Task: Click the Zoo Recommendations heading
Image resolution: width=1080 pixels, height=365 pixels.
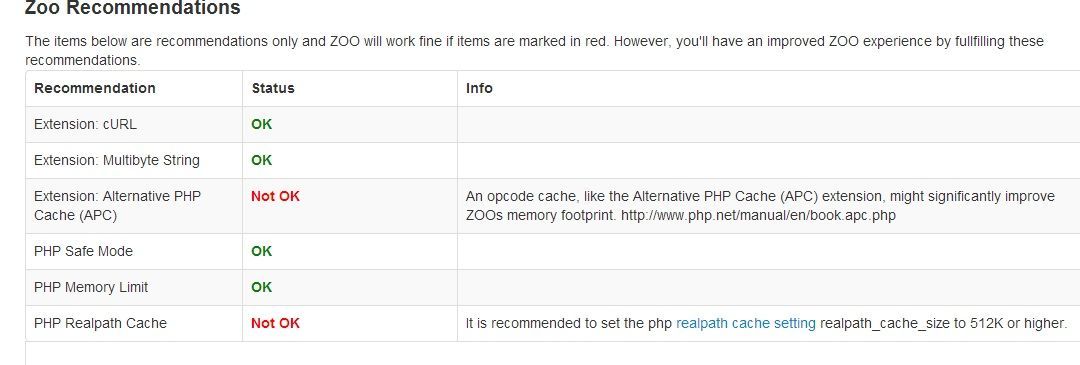Action: point(133,8)
